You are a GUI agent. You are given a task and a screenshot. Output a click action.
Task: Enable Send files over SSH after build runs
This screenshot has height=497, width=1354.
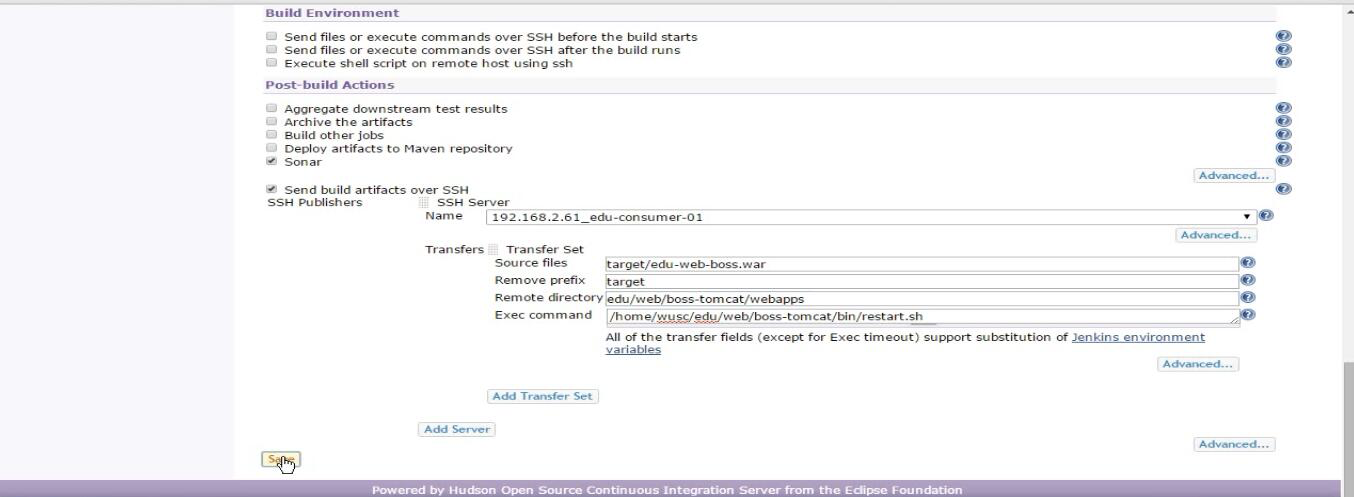coord(271,49)
